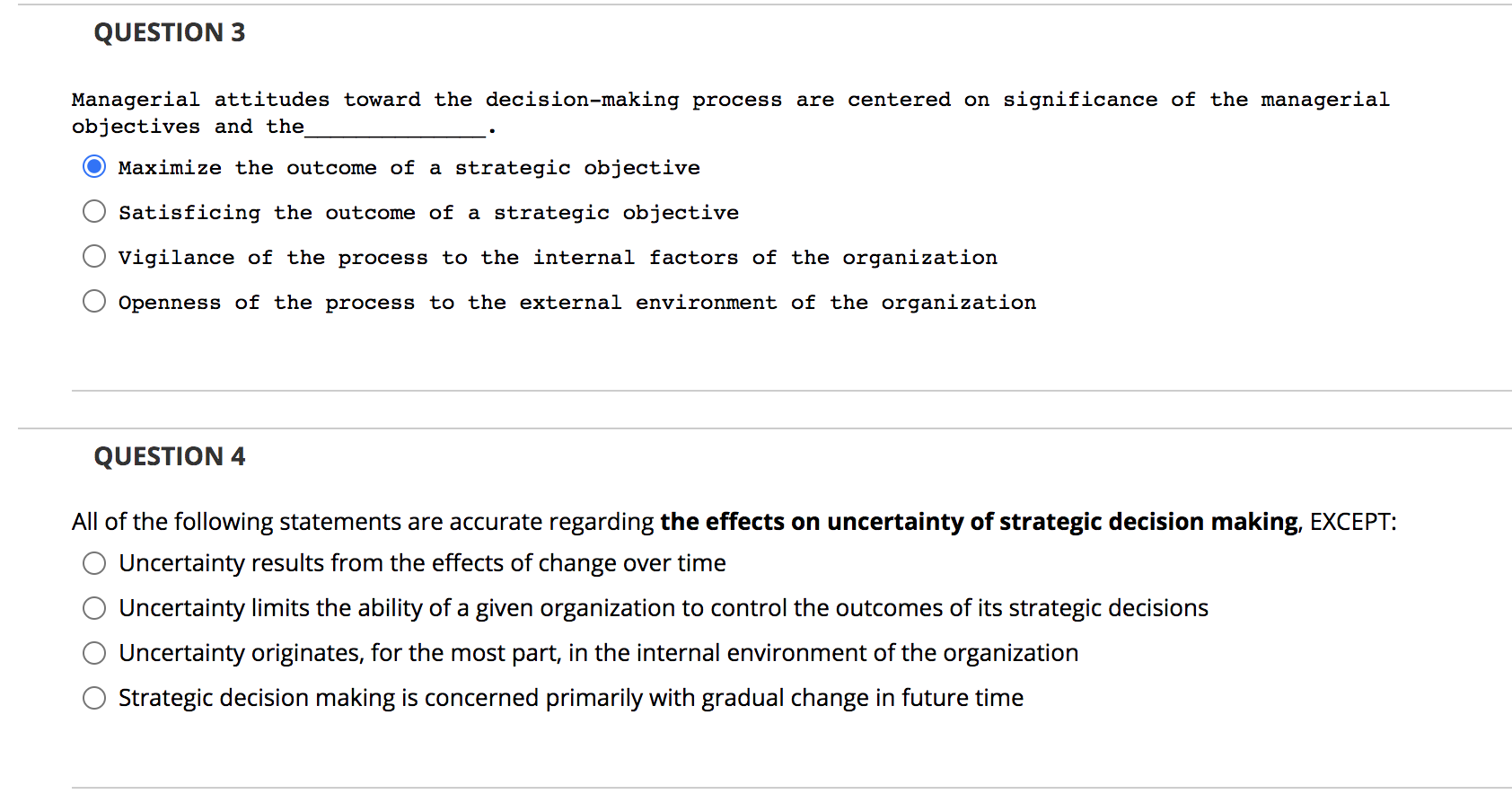
Task: Choose the "Openness of the process" option
Action: [93, 301]
